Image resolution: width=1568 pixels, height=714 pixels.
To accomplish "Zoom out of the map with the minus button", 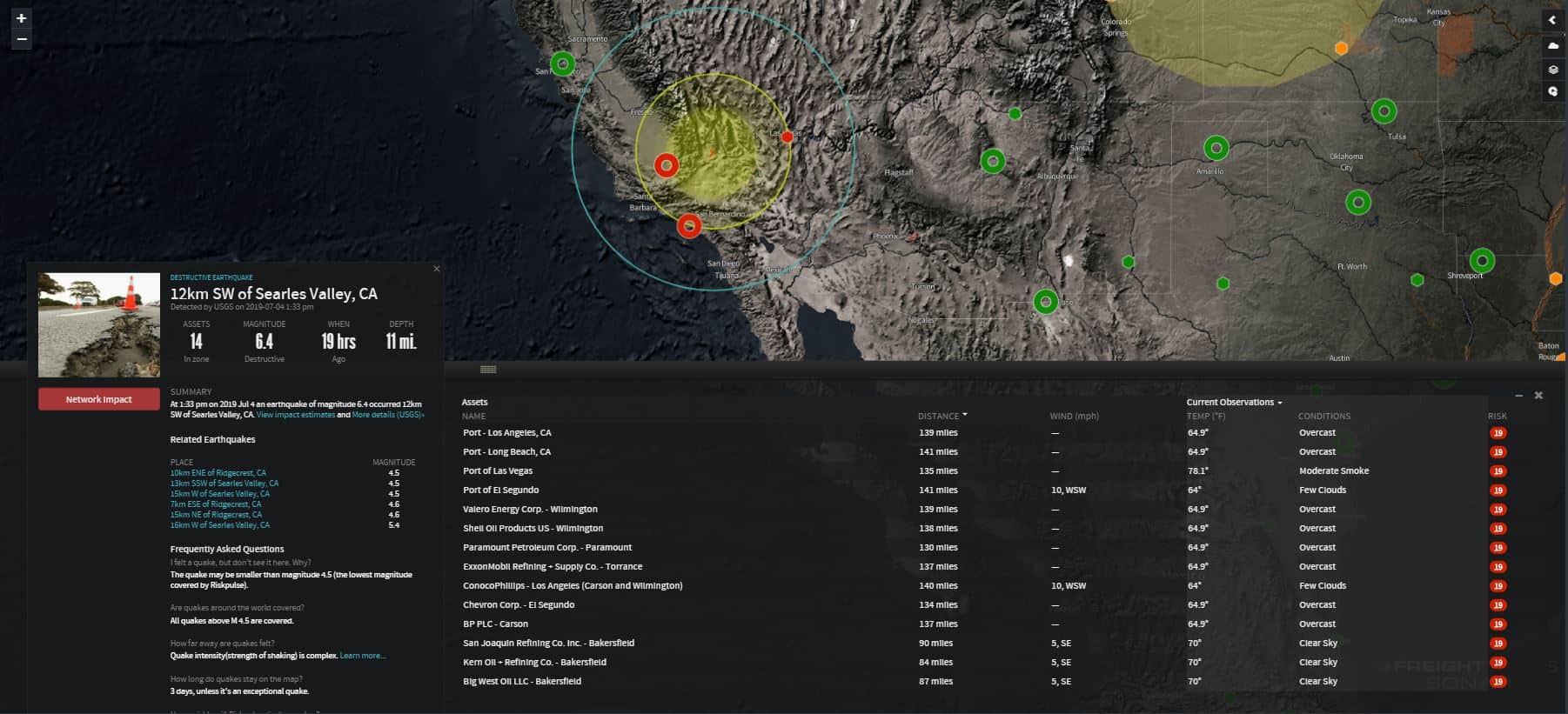I will pyautogui.click(x=22, y=39).
